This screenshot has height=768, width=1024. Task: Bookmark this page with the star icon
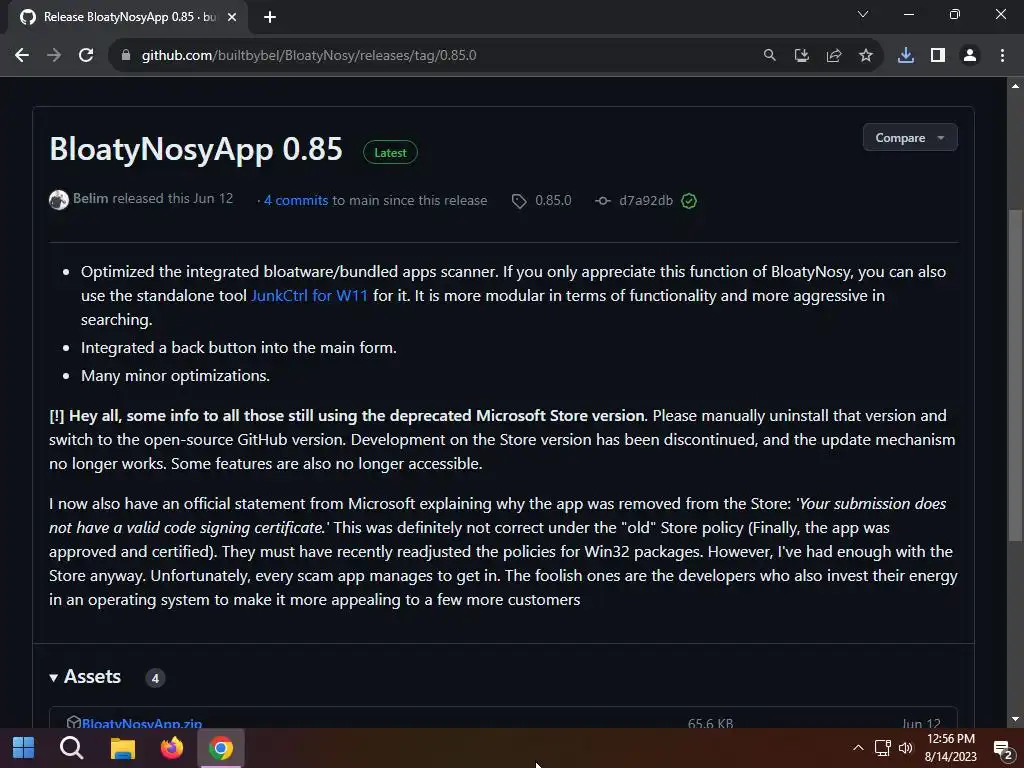tap(866, 56)
